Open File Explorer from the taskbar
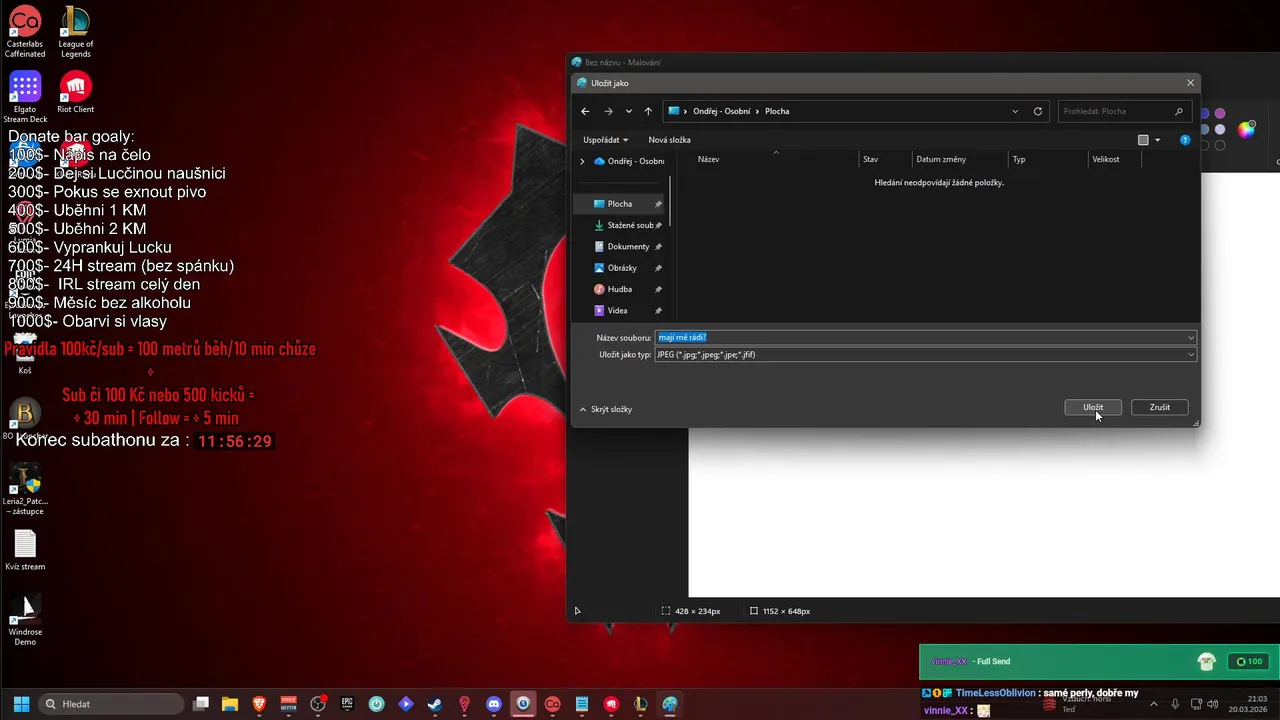The width and height of the screenshot is (1280, 720). click(230, 704)
